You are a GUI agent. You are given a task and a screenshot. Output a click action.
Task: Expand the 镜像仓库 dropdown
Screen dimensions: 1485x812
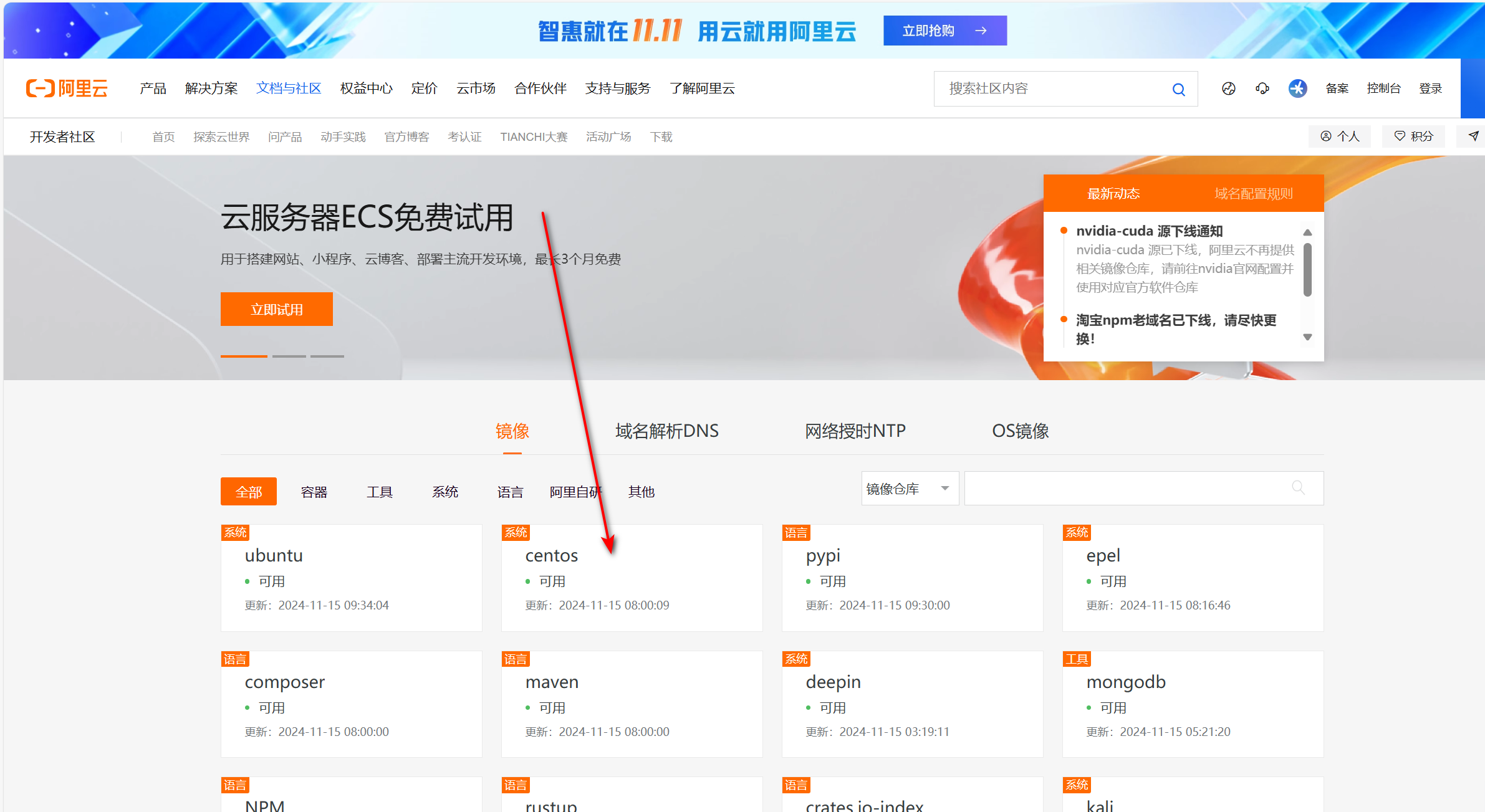point(909,489)
